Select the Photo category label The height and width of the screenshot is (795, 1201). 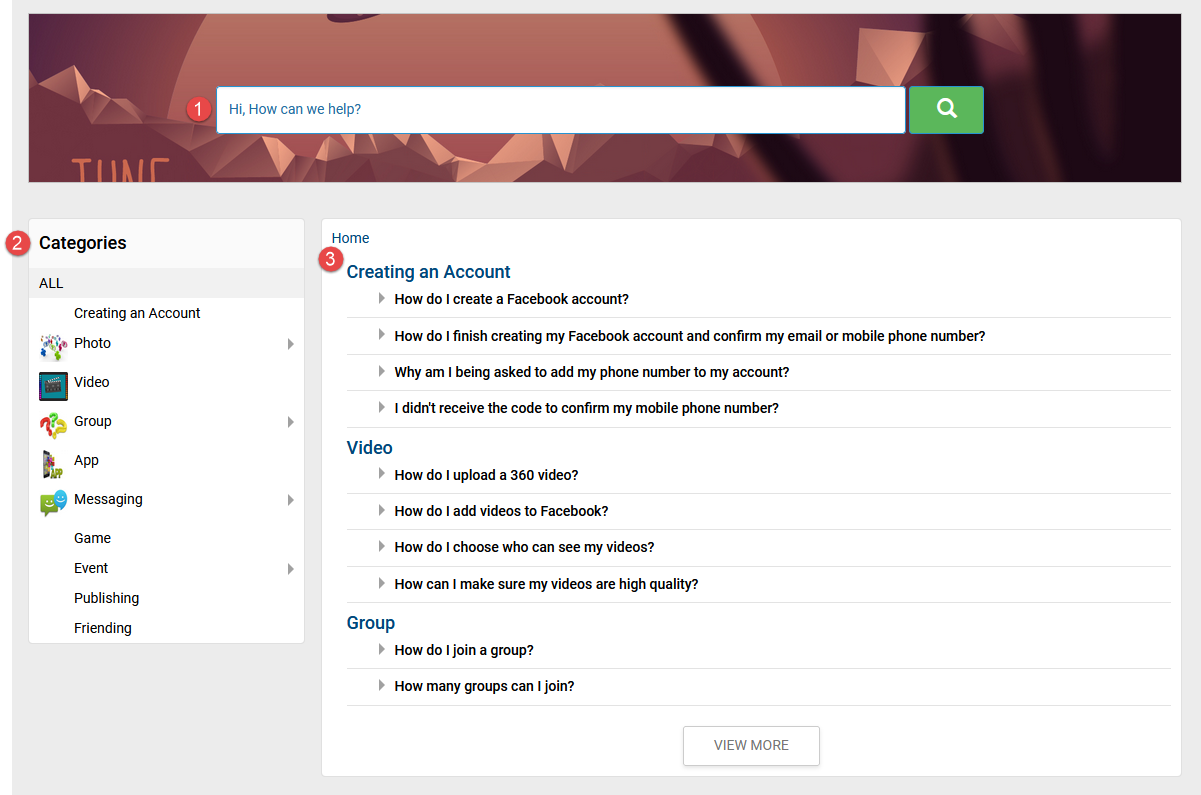click(x=92, y=343)
